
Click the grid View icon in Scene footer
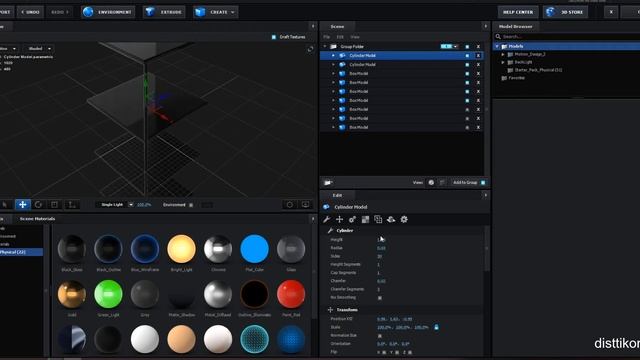pyautogui.click(x=442, y=182)
